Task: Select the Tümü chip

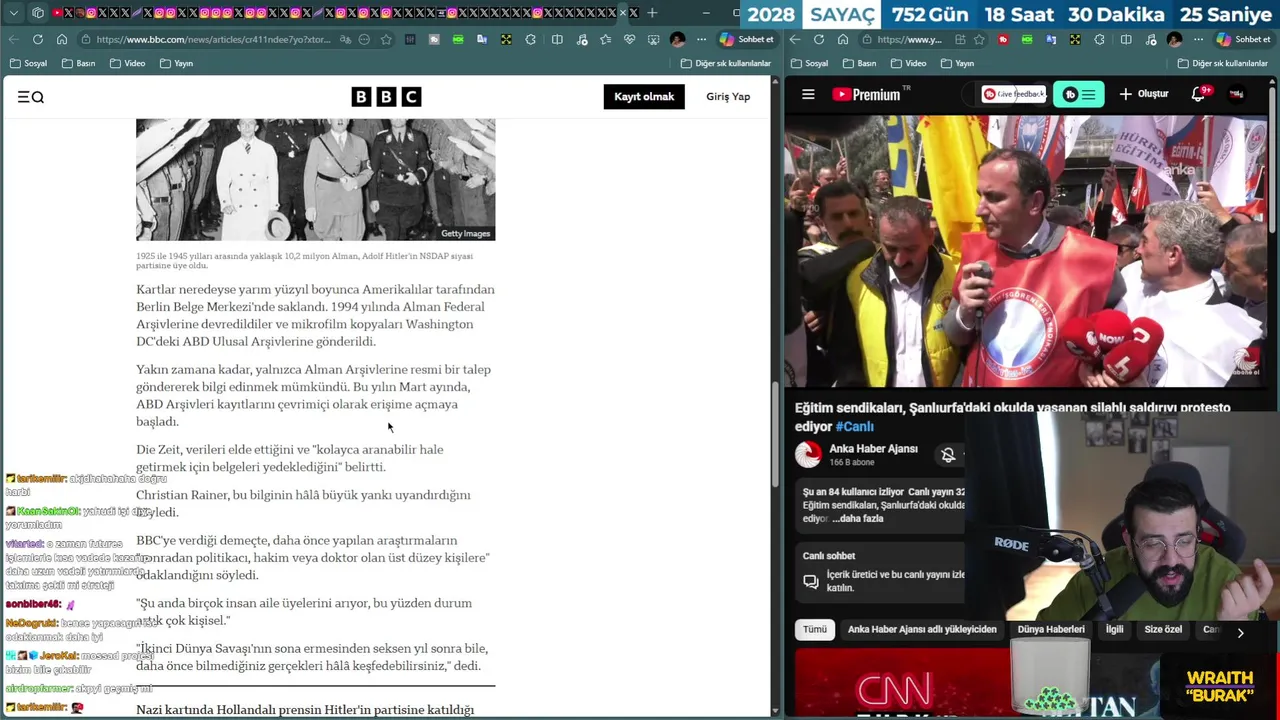Action: [x=815, y=629]
